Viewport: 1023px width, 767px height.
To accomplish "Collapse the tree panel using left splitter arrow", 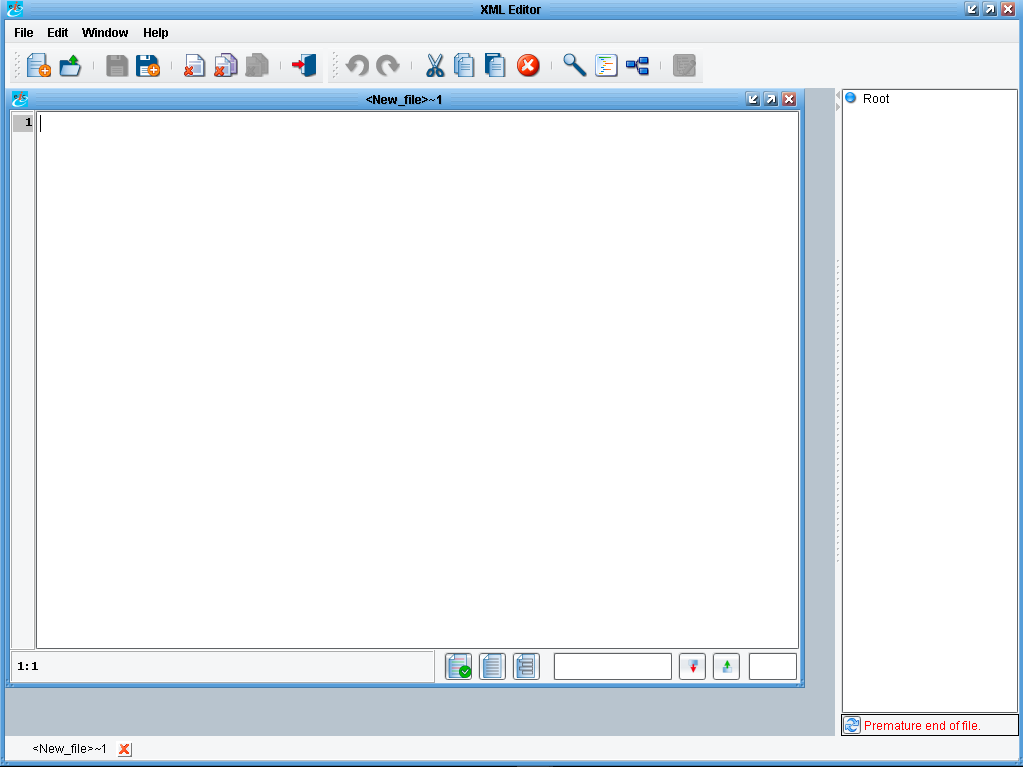I will coord(837,95).
